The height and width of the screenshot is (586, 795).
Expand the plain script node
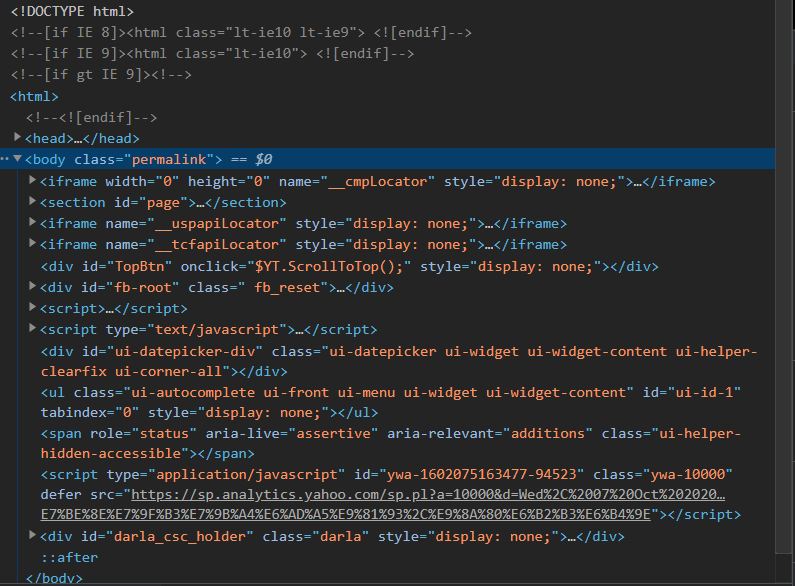pos(32,307)
